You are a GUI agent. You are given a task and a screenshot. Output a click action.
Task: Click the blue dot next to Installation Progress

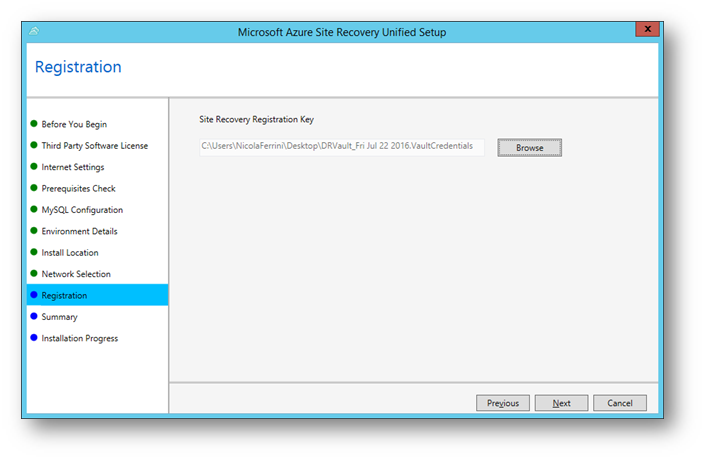34,338
